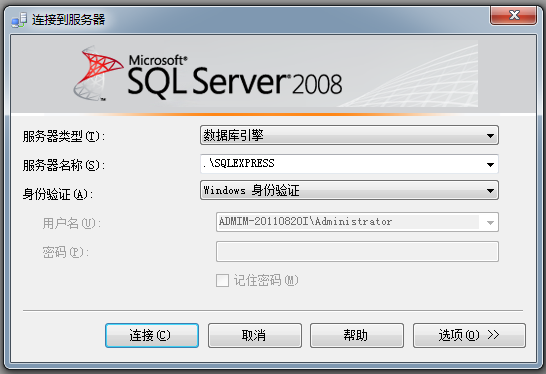Click the 连接(C) button
This screenshot has height=374, width=546.
click(152, 335)
